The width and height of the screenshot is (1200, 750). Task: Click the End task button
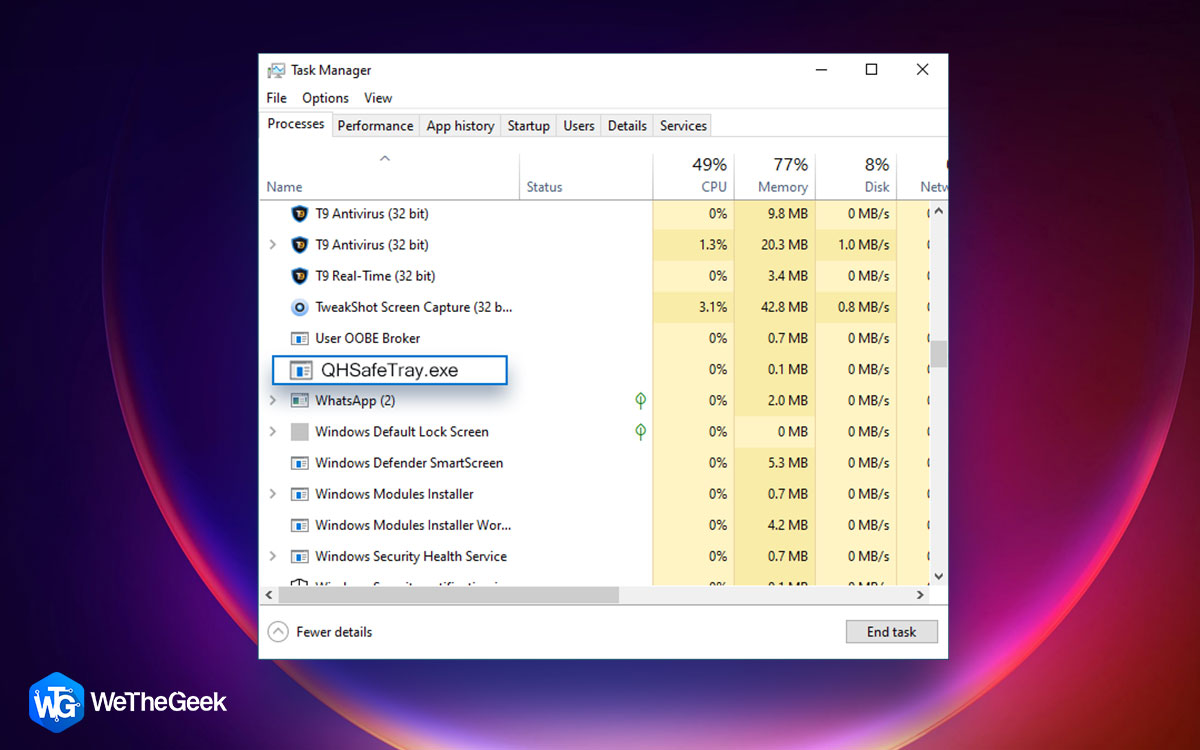click(891, 632)
